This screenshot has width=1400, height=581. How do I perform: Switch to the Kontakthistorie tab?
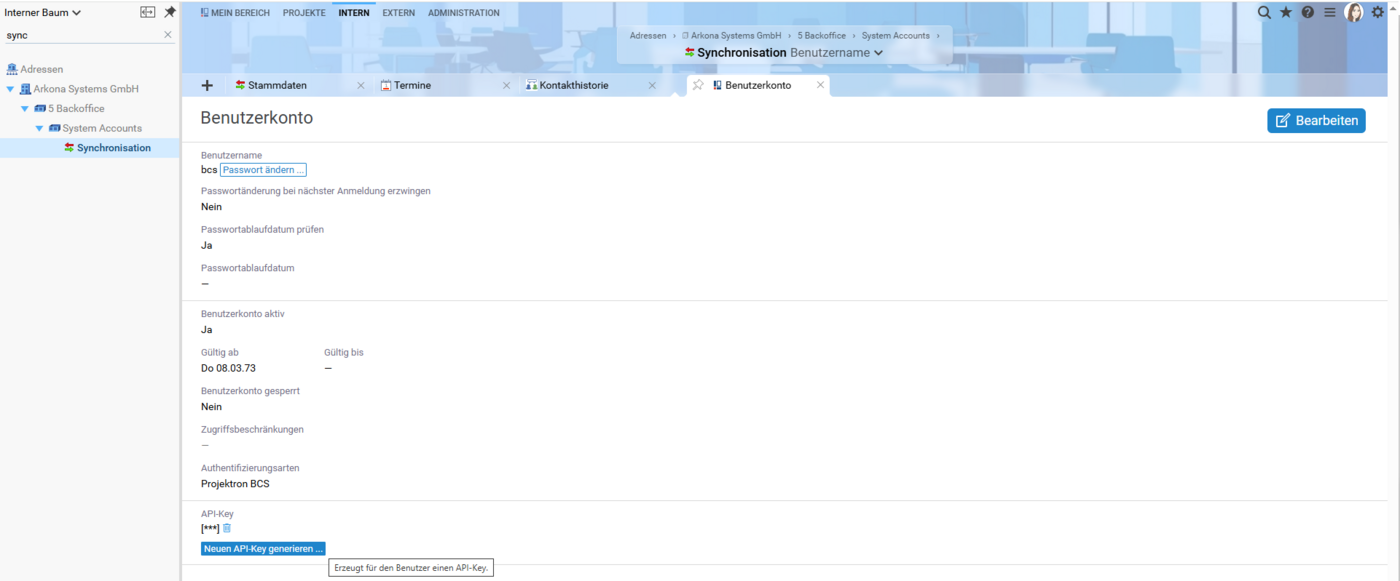click(573, 86)
